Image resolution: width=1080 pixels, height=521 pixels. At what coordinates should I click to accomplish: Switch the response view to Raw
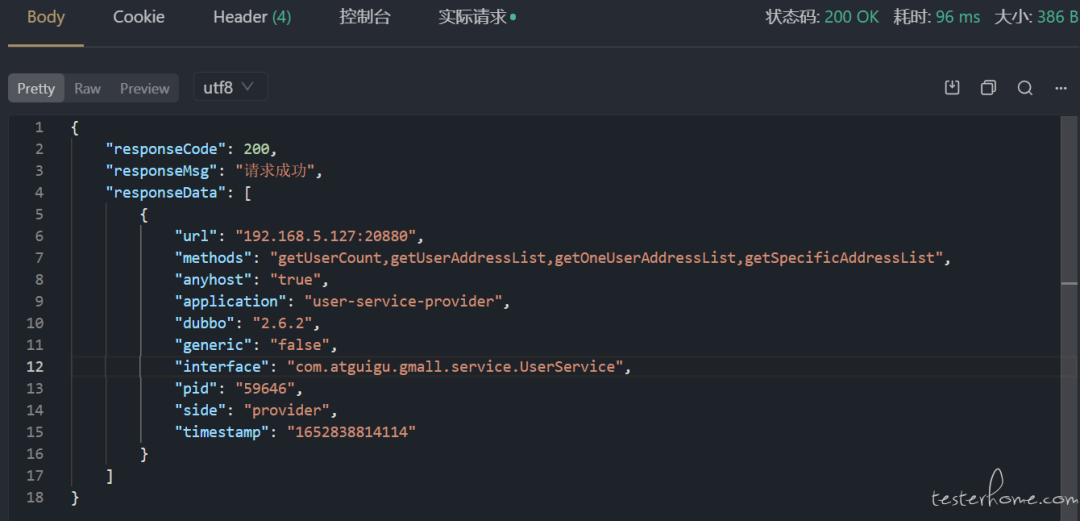click(x=87, y=88)
